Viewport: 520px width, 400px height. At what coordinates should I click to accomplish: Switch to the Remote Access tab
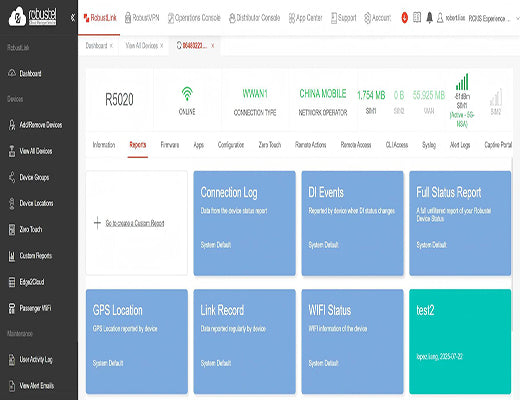pos(356,145)
